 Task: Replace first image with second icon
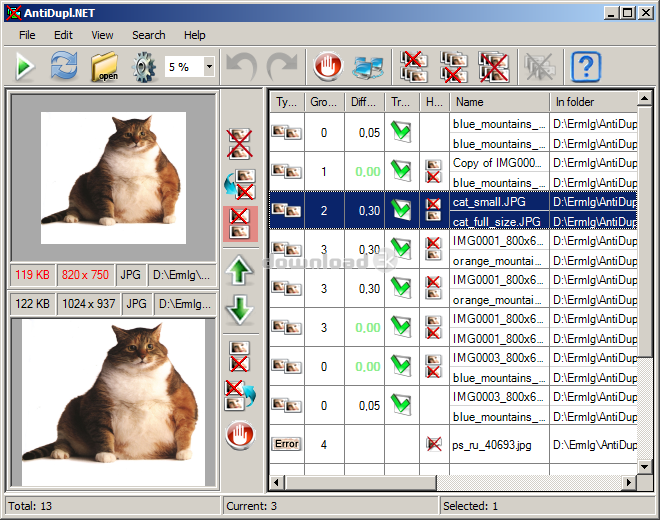(240, 395)
